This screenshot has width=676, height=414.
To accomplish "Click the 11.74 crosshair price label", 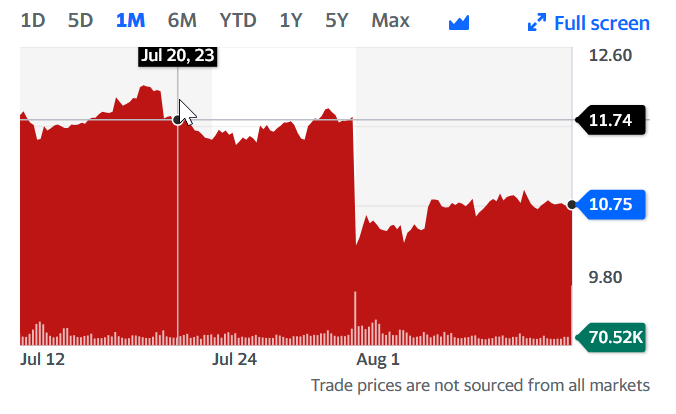I will tap(611, 120).
